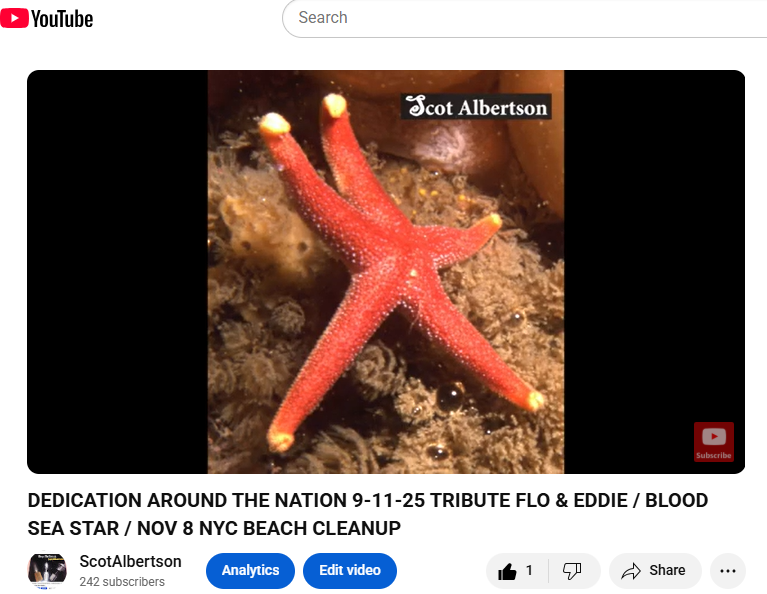Open the Edit video button
This screenshot has height=594, width=767.
click(350, 571)
